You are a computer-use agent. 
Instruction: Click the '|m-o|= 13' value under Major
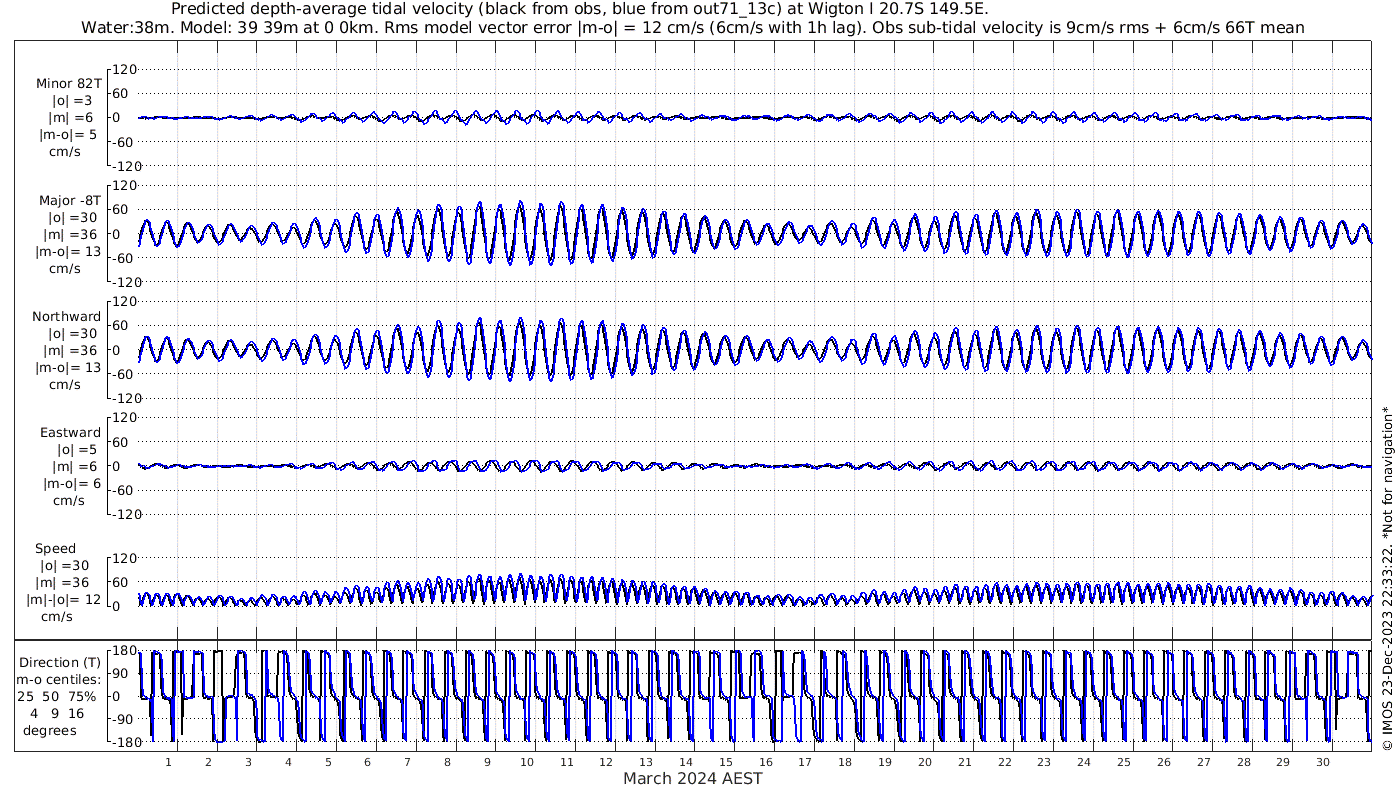tap(68, 252)
